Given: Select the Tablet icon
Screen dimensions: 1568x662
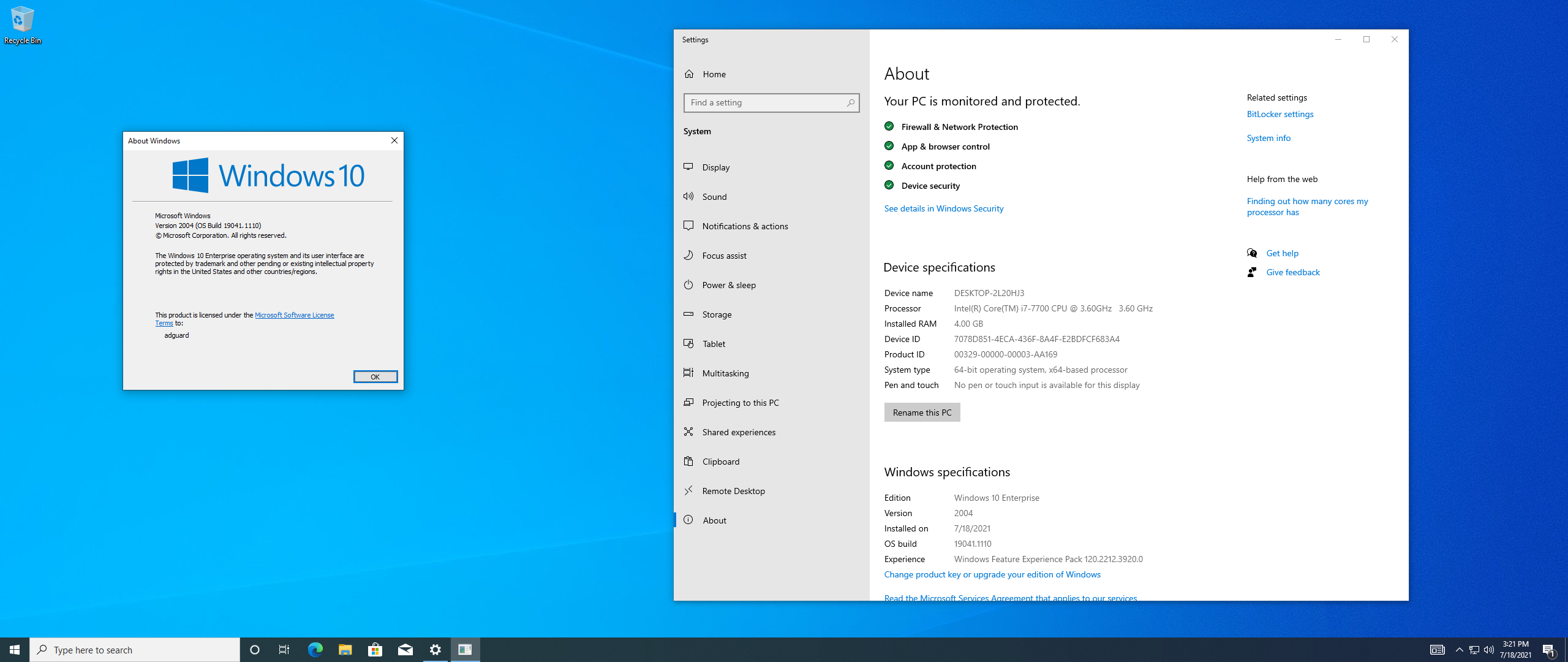Looking at the screenshot, I should tap(688, 343).
